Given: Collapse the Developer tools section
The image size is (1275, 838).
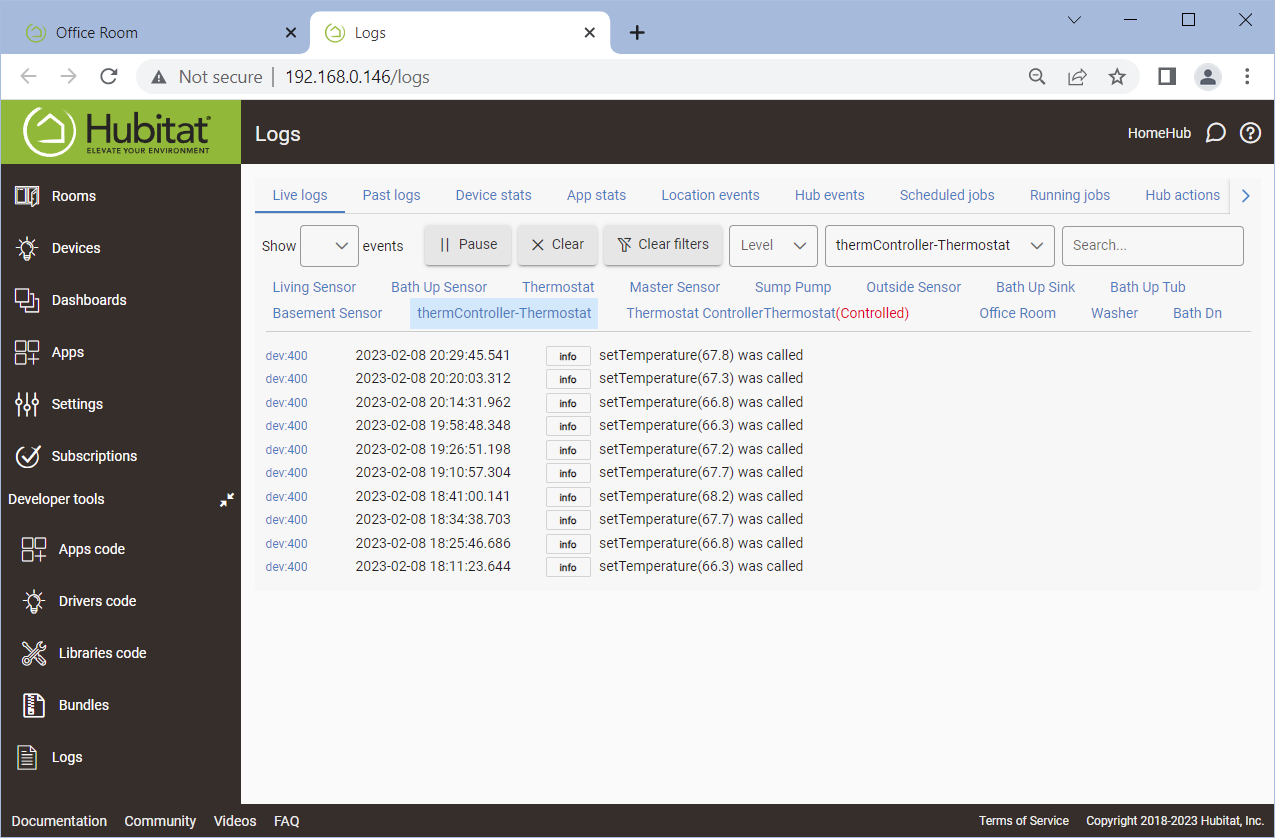Looking at the screenshot, I should point(227,499).
